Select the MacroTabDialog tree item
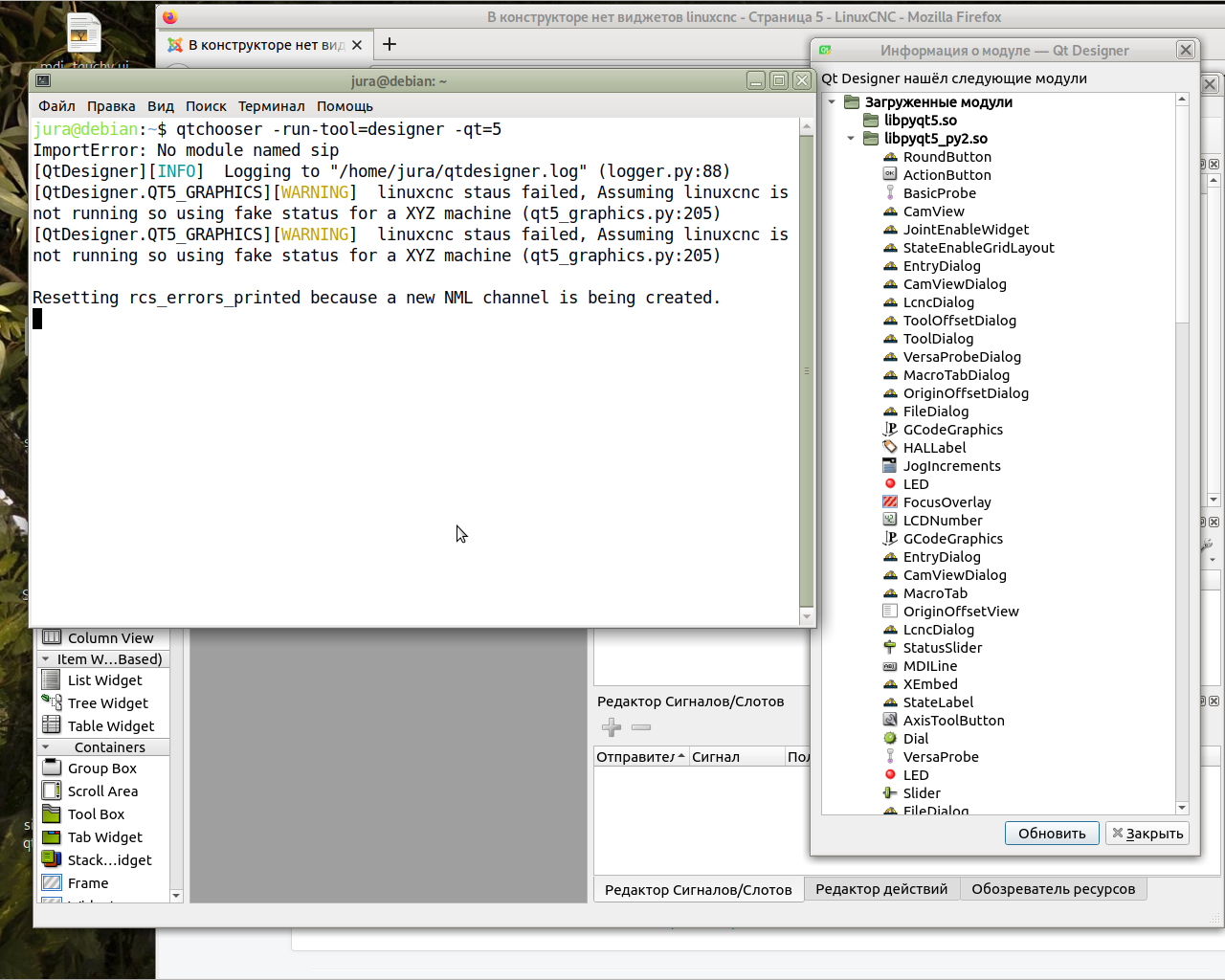The height and width of the screenshot is (980, 1225). click(x=956, y=375)
